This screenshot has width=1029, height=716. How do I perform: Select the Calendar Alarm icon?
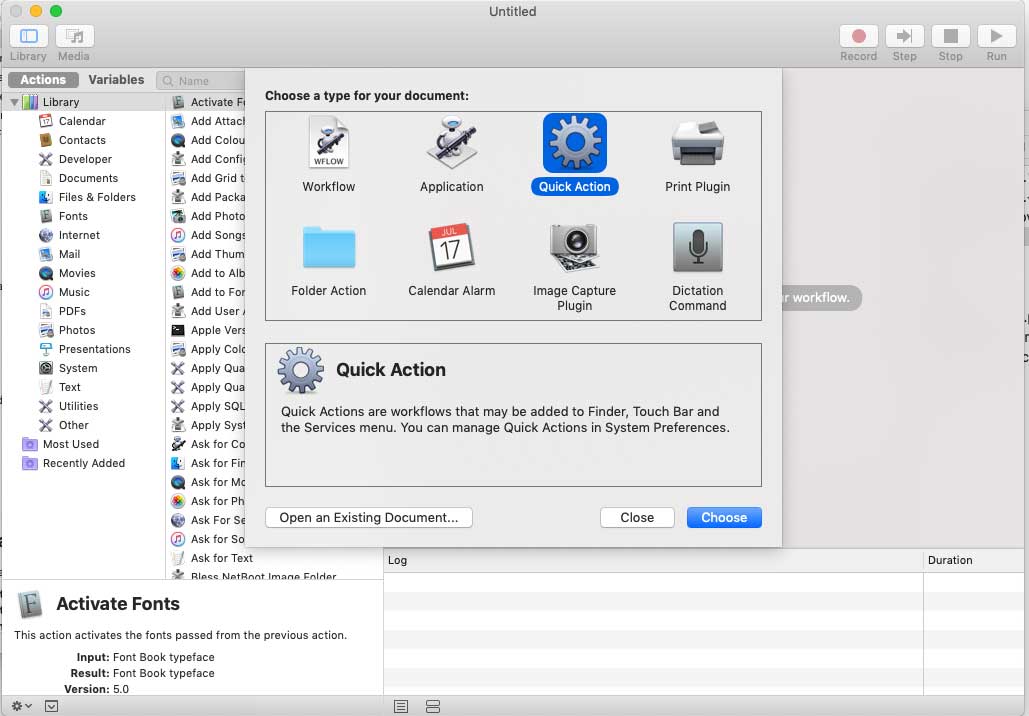(451, 248)
